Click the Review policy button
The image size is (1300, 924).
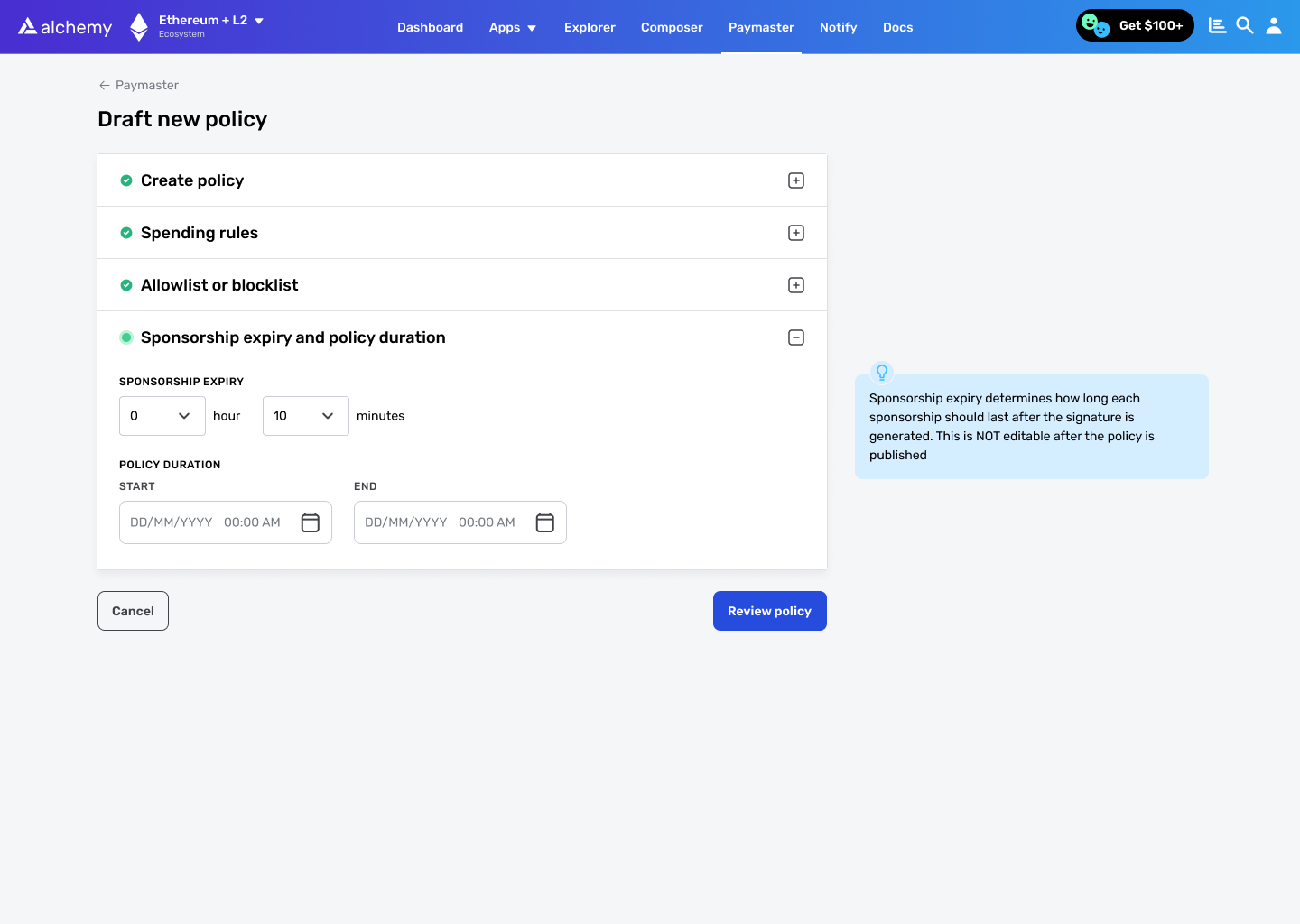coord(770,611)
